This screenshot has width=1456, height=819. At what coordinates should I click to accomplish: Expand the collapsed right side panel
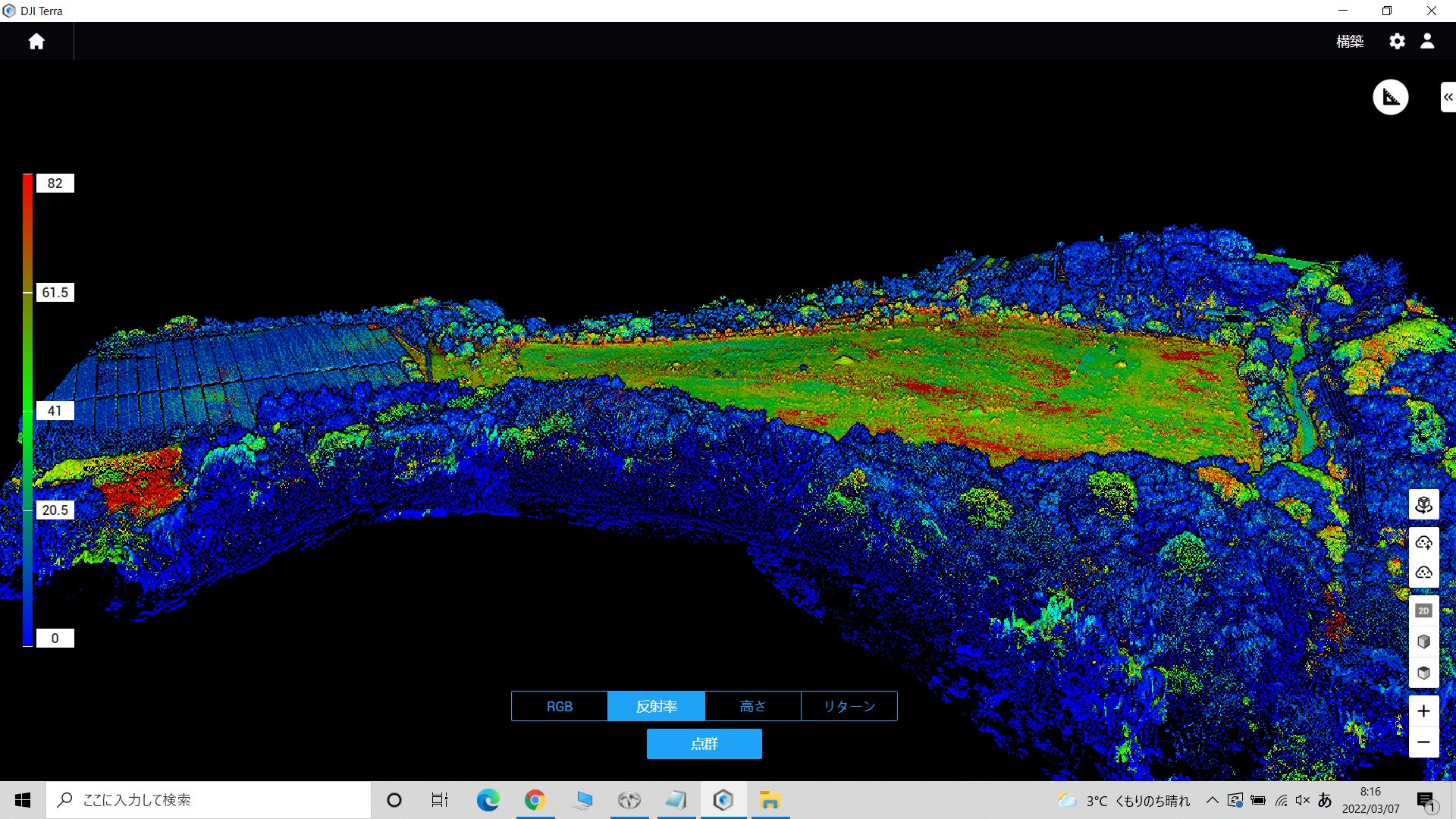tap(1448, 97)
